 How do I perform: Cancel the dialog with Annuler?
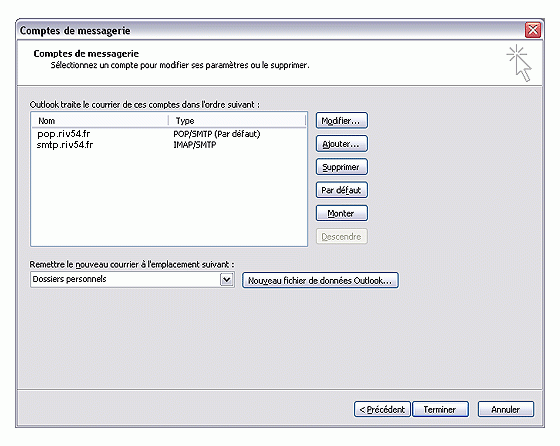point(506,409)
